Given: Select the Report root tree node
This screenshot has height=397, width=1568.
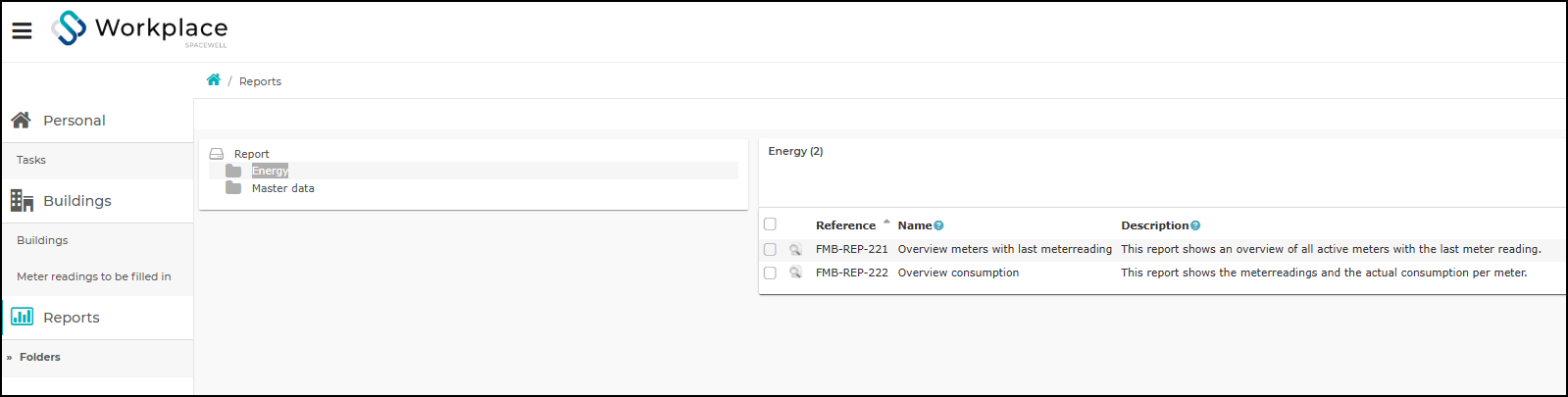Looking at the screenshot, I should 252,154.
